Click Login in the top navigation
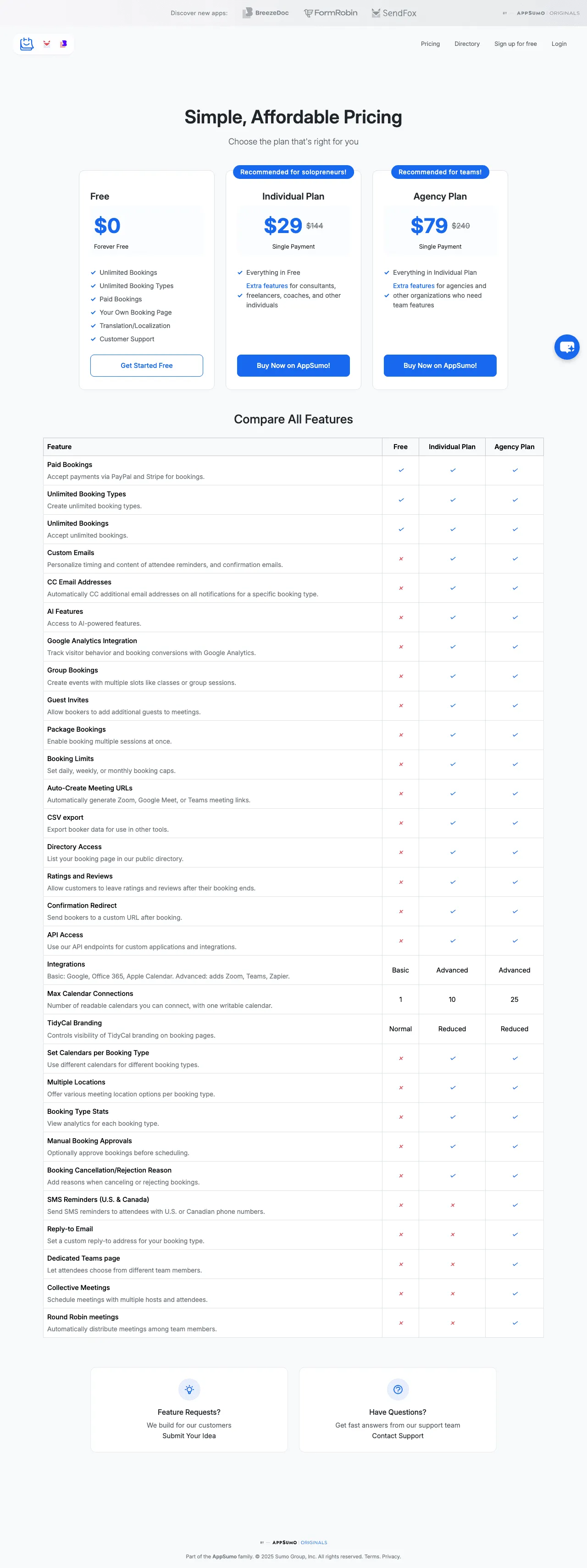587x1568 pixels. coord(559,43)
